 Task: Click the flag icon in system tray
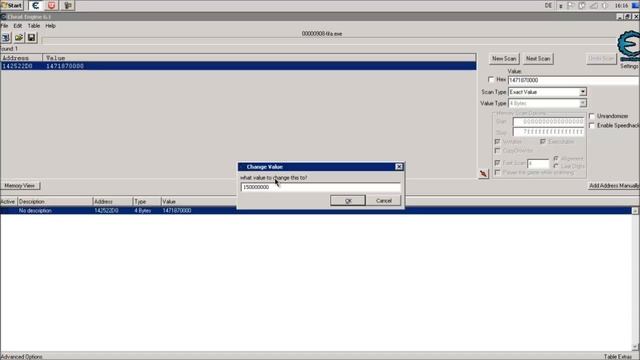point(571,5)
